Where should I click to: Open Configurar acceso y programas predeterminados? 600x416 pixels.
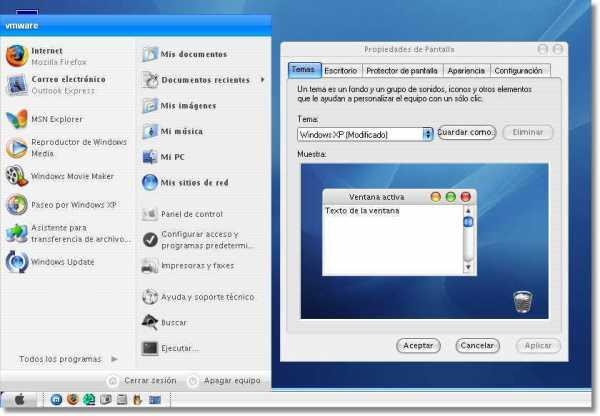click(x=197, y=240)
